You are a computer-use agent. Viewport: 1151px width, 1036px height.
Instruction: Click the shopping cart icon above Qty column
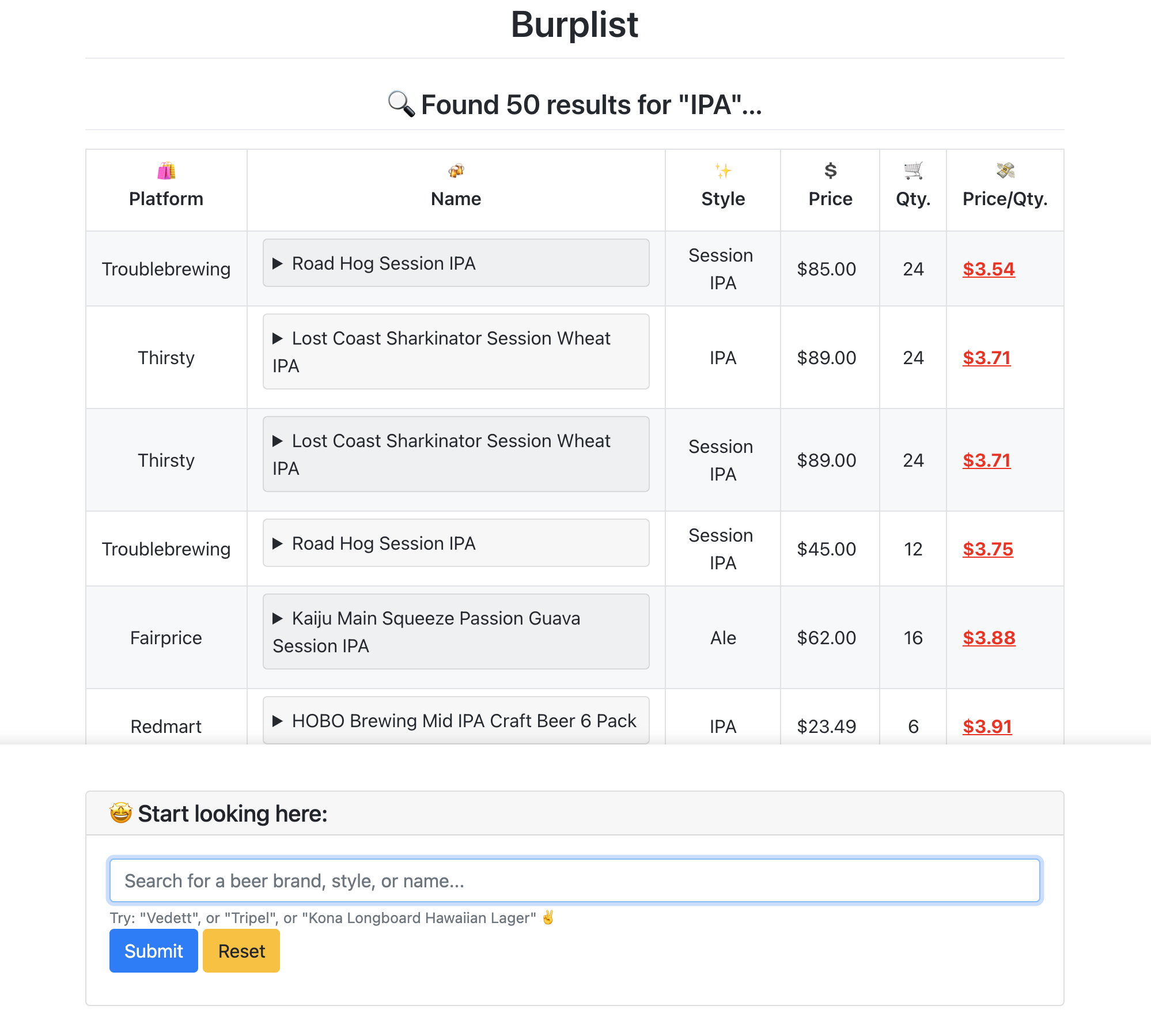pyautogui.click(x=913, y=171)
